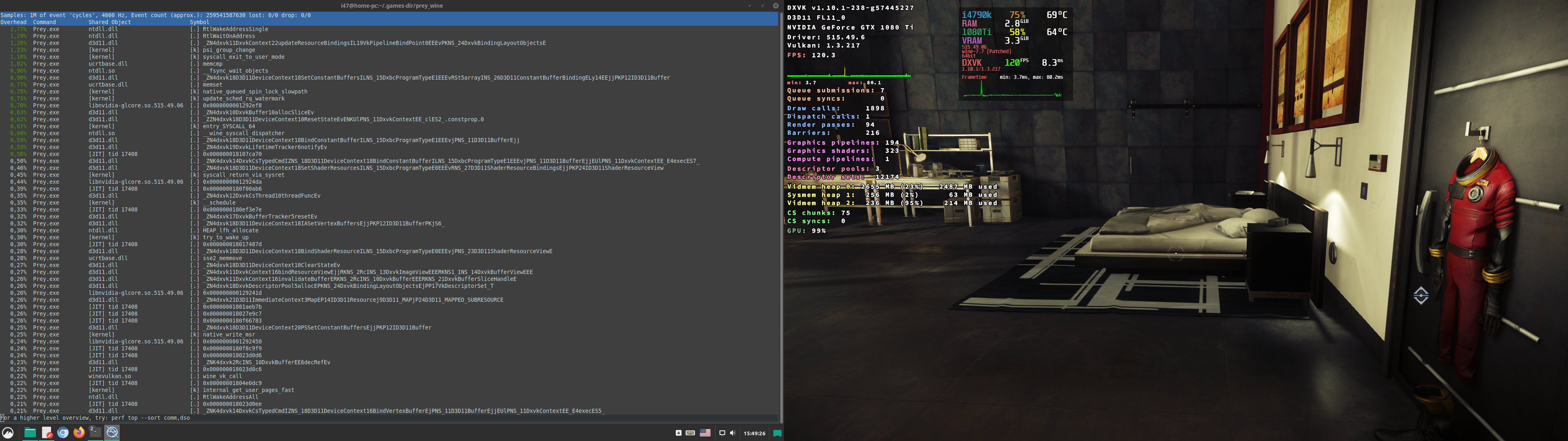Click the objective marker icon in the game view

coord(1421,295)
